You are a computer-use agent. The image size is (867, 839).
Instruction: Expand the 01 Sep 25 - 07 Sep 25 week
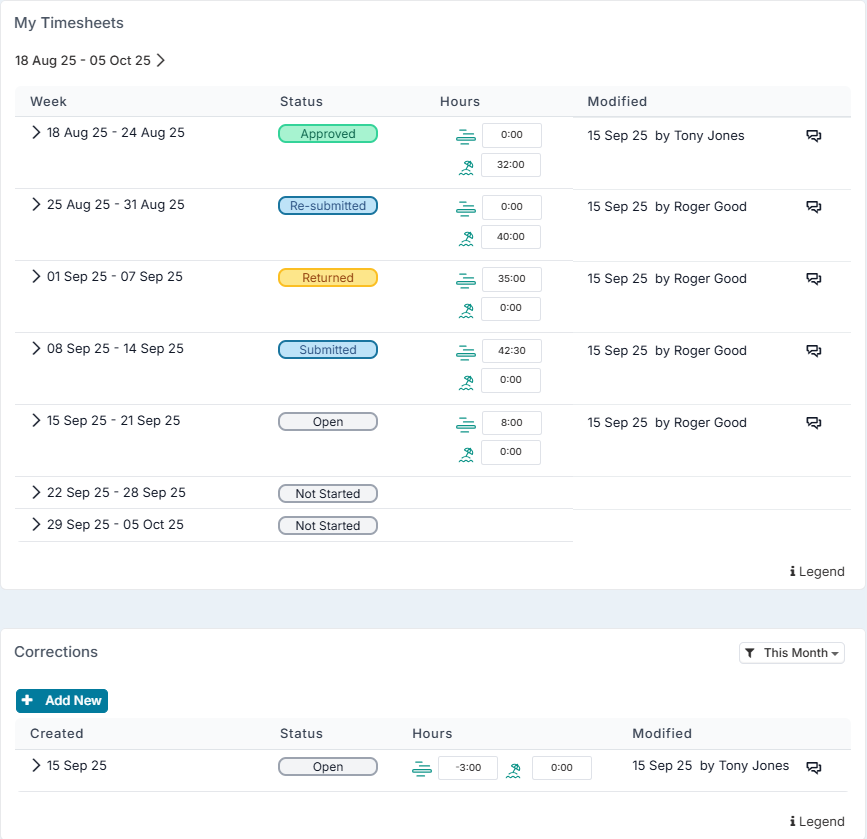pyautogui.click(x=36, y=277)
